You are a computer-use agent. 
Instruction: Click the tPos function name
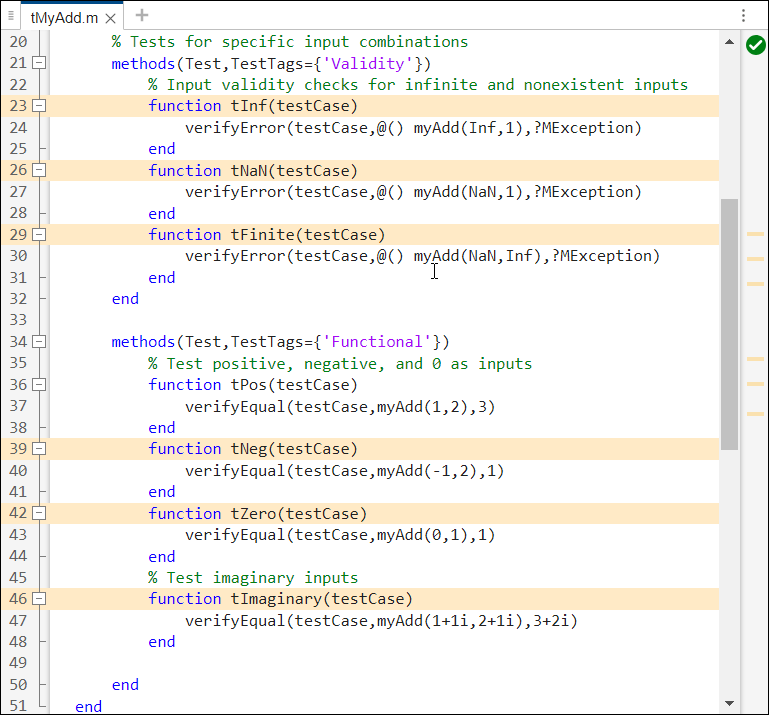249,385
